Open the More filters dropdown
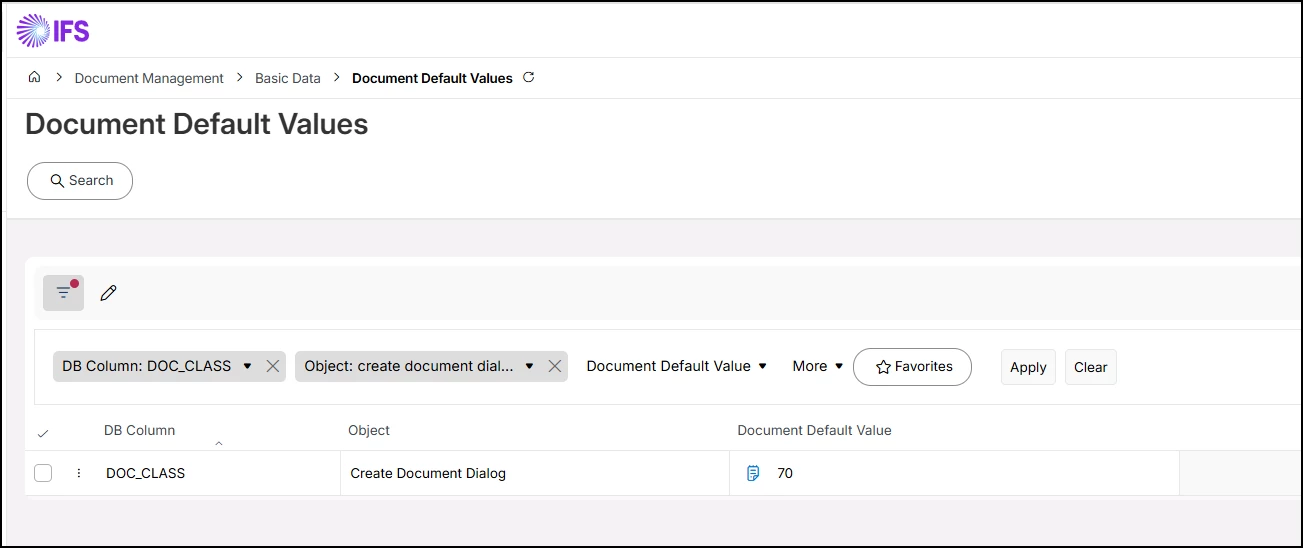 point(818,367)
